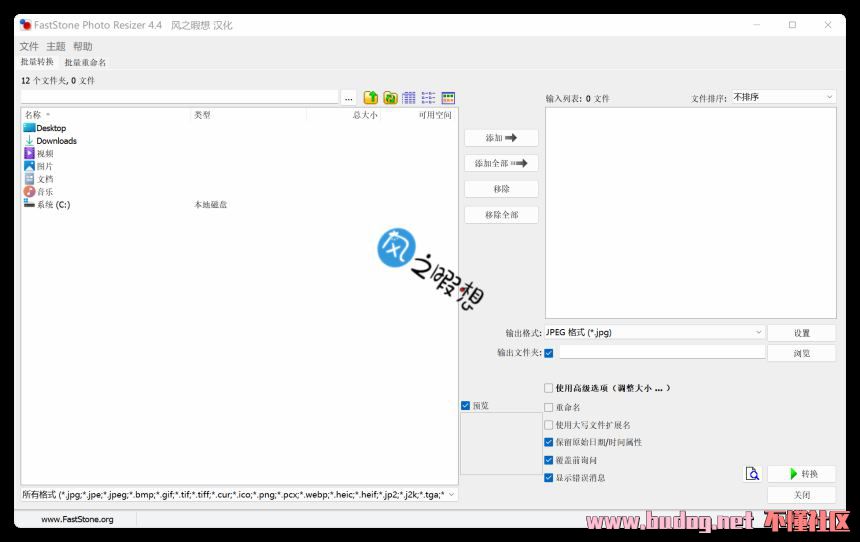
Task: Click the folder path input field
Action: [x=179, y=97]
